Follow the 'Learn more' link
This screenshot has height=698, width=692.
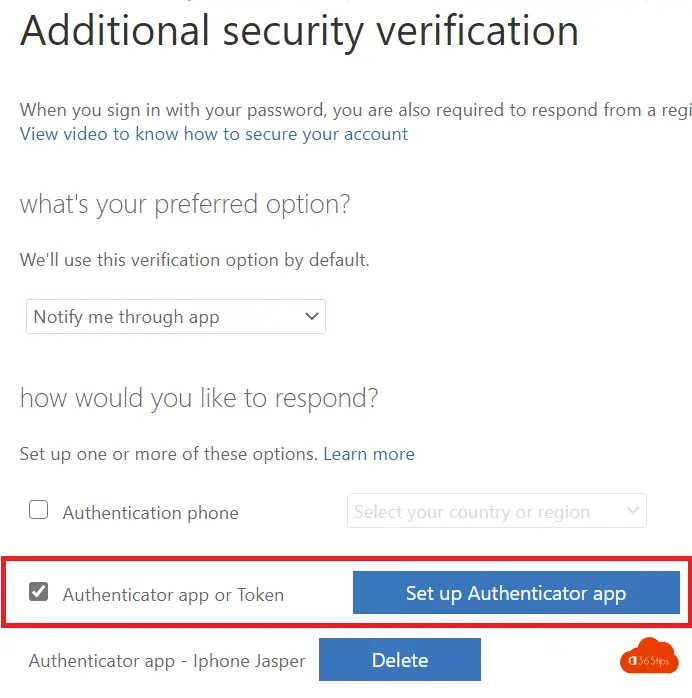(x=369, y=454)
